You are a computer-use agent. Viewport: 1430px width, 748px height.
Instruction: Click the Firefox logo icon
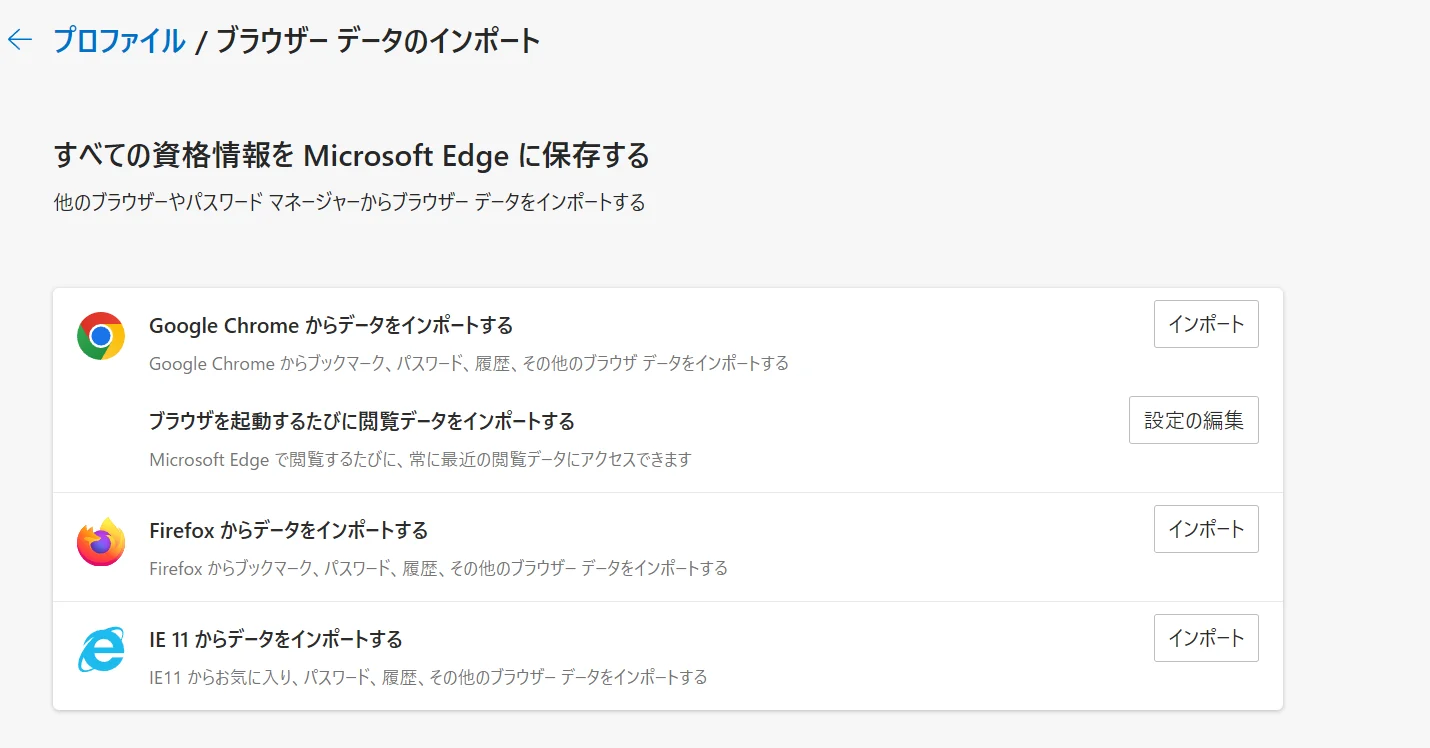point(99,541)
